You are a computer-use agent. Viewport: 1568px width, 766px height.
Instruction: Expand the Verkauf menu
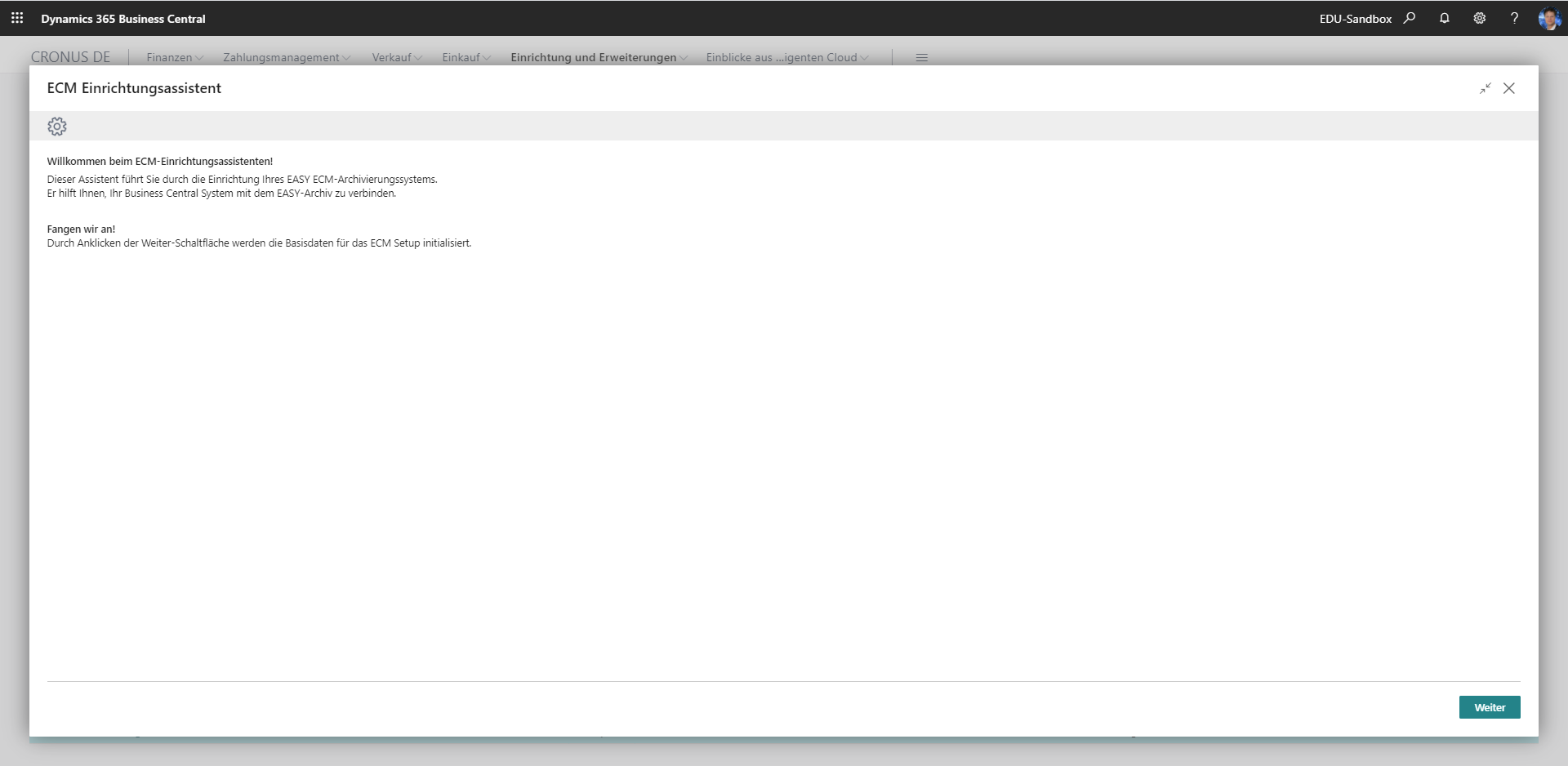tap(397, 57)
